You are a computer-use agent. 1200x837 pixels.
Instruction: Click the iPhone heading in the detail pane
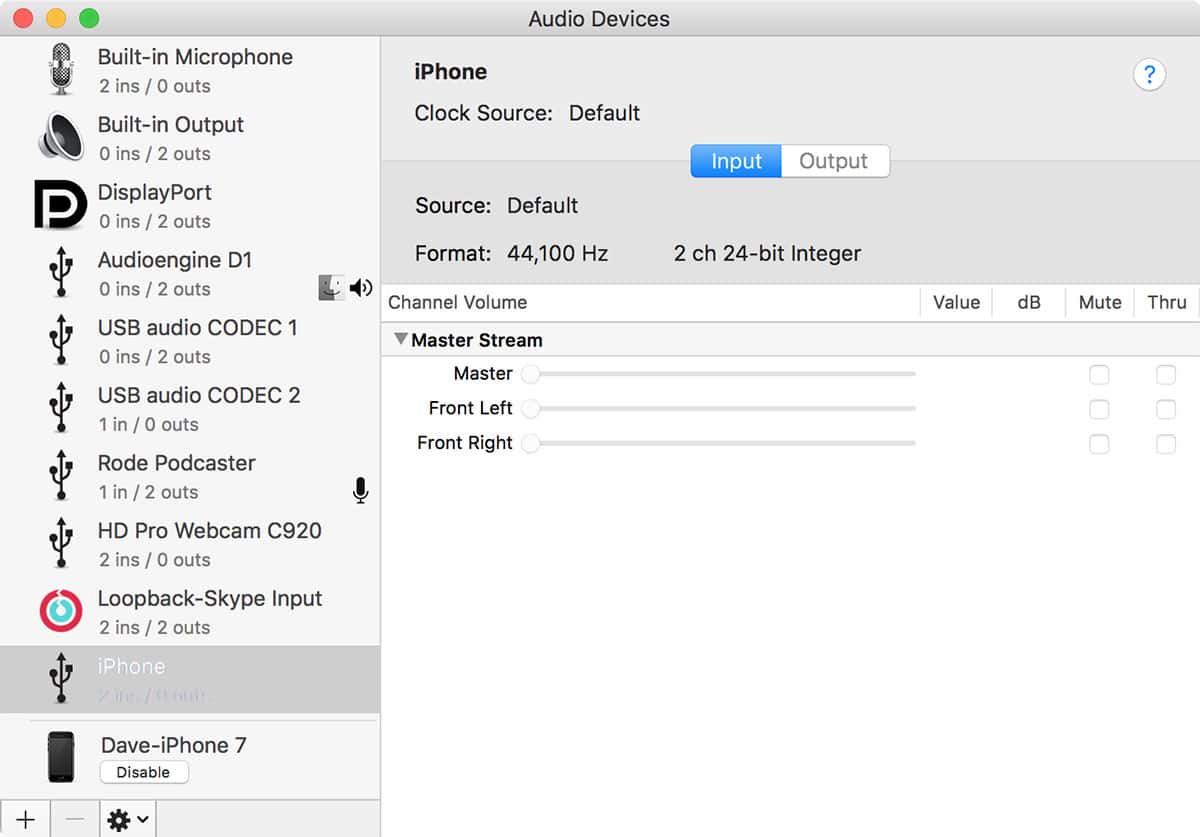click(451, 72)
